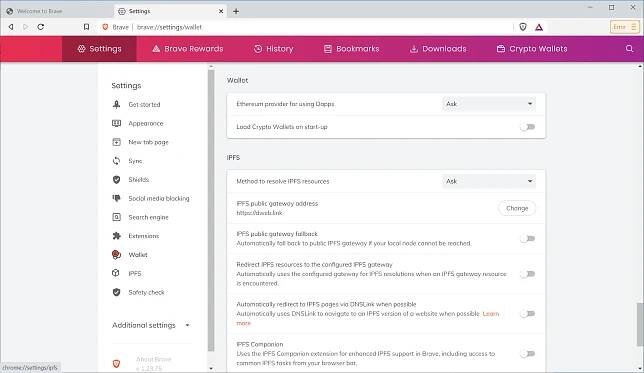Click the IPFS cube icon in sidebar
The height and width of the screenshot is (373, 644).
click(116, 273)
